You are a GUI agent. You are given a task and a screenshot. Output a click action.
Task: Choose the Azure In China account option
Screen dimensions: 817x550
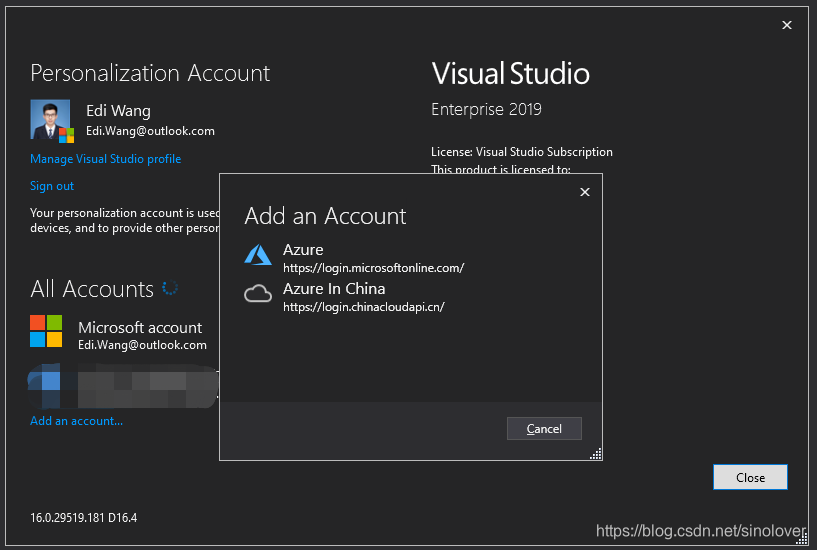pyautogui.click(x=344, y=297)
